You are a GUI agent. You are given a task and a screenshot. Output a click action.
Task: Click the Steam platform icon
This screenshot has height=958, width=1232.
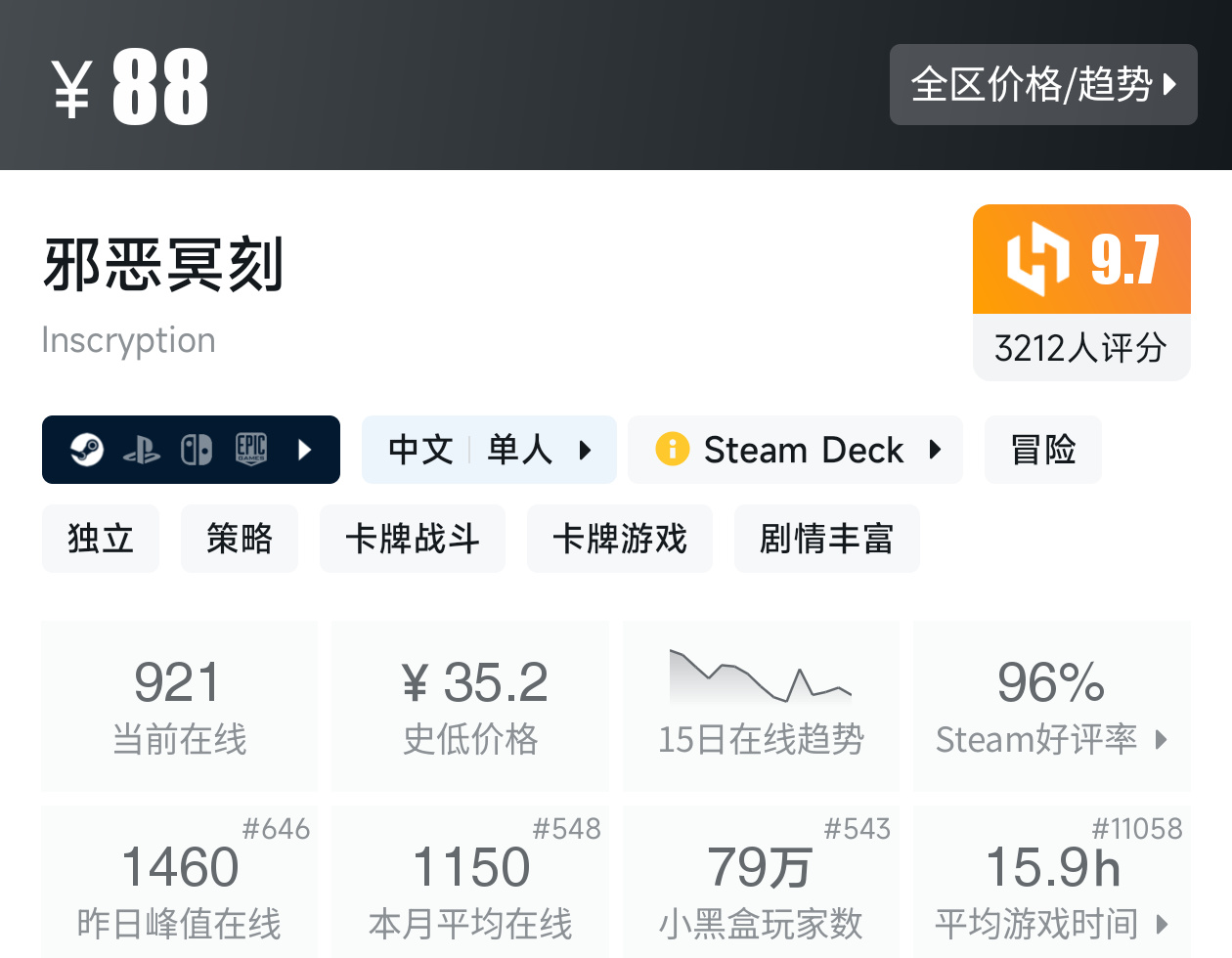click(86, 450)
